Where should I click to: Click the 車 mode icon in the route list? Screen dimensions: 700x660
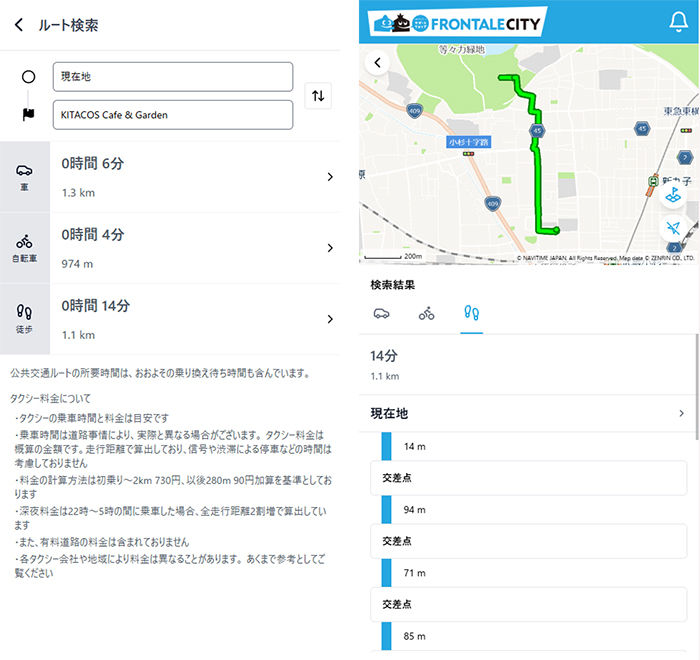click(24, 176)
